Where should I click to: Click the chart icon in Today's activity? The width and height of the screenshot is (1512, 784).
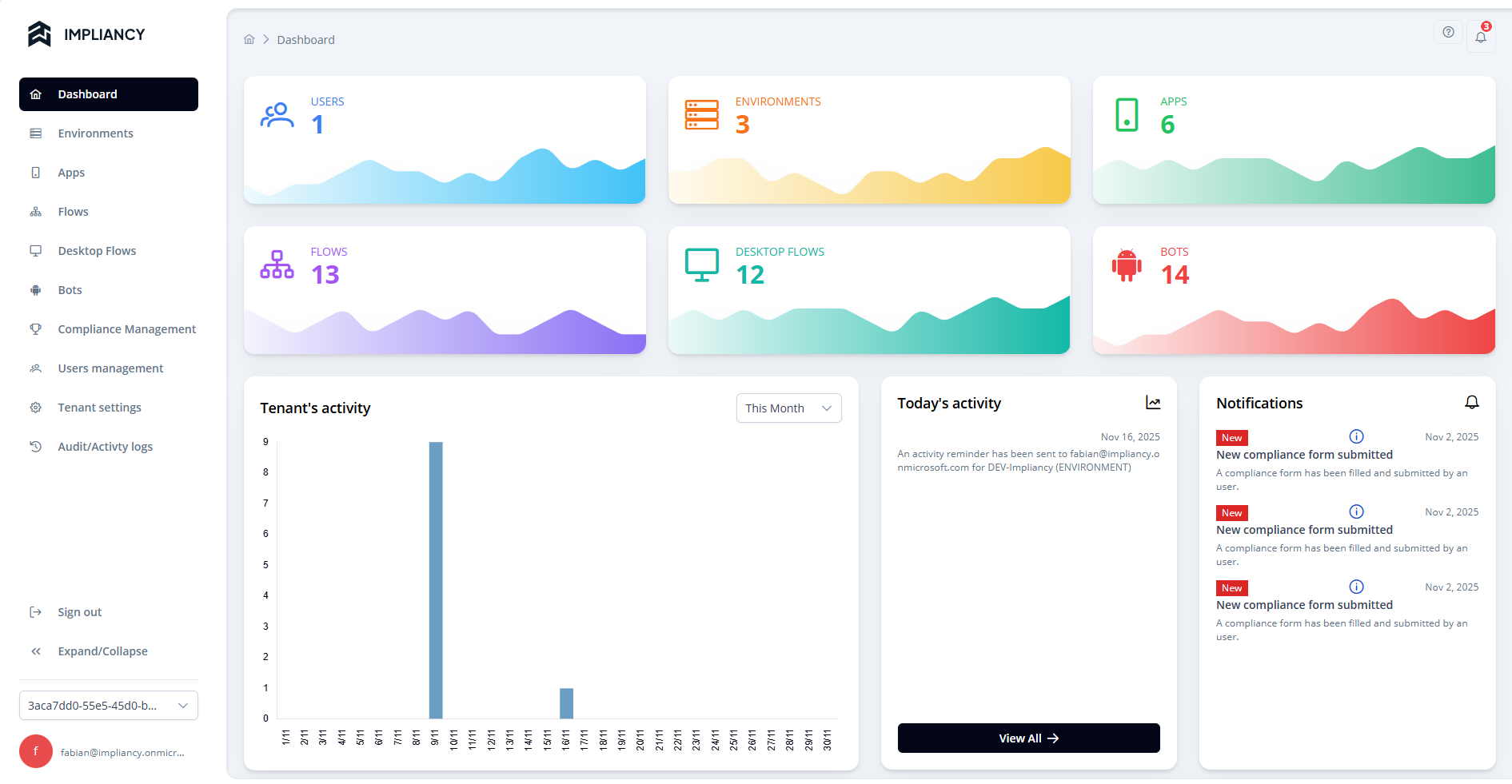pos(1152,403)
